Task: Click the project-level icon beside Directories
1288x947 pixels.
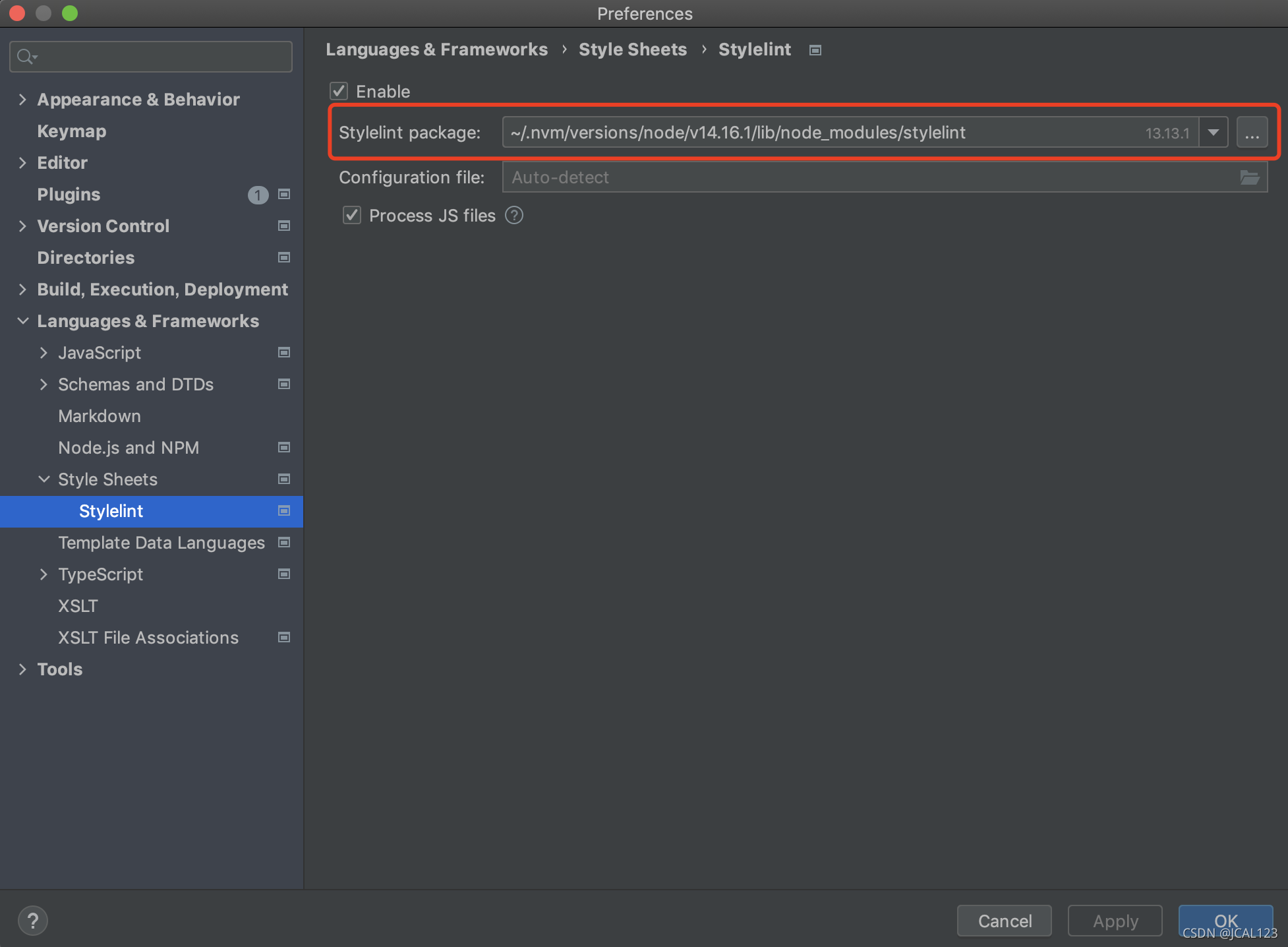Action: click(x=284, y=258)
